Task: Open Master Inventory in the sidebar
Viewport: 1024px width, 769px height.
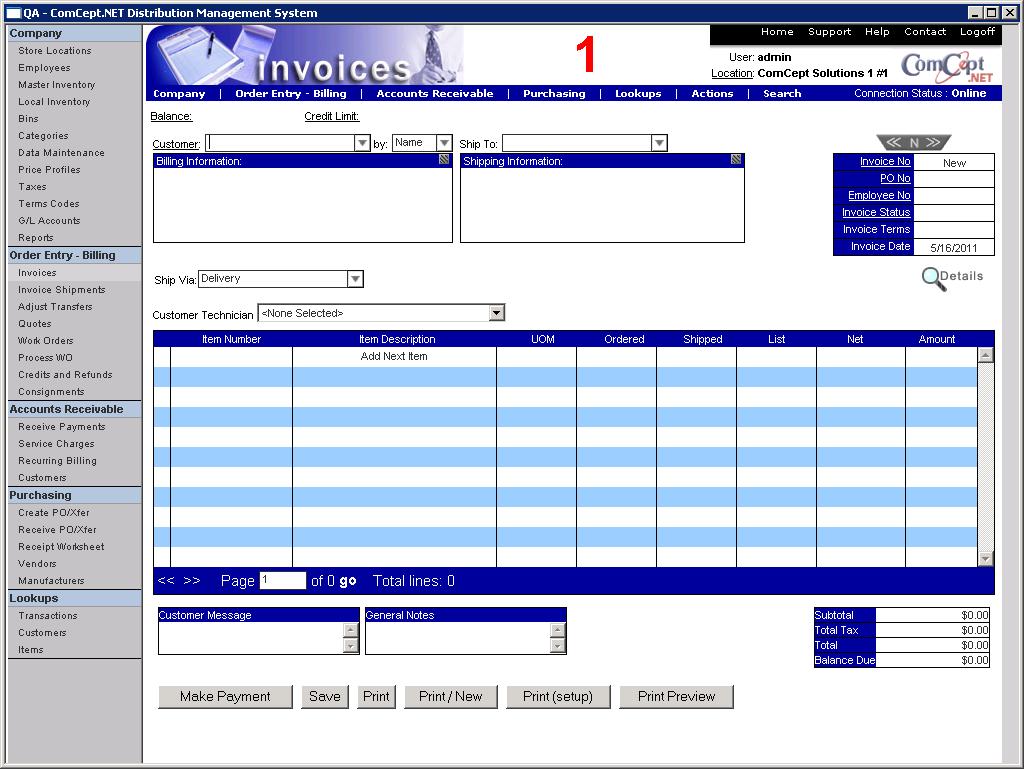Action: point(57,84)
